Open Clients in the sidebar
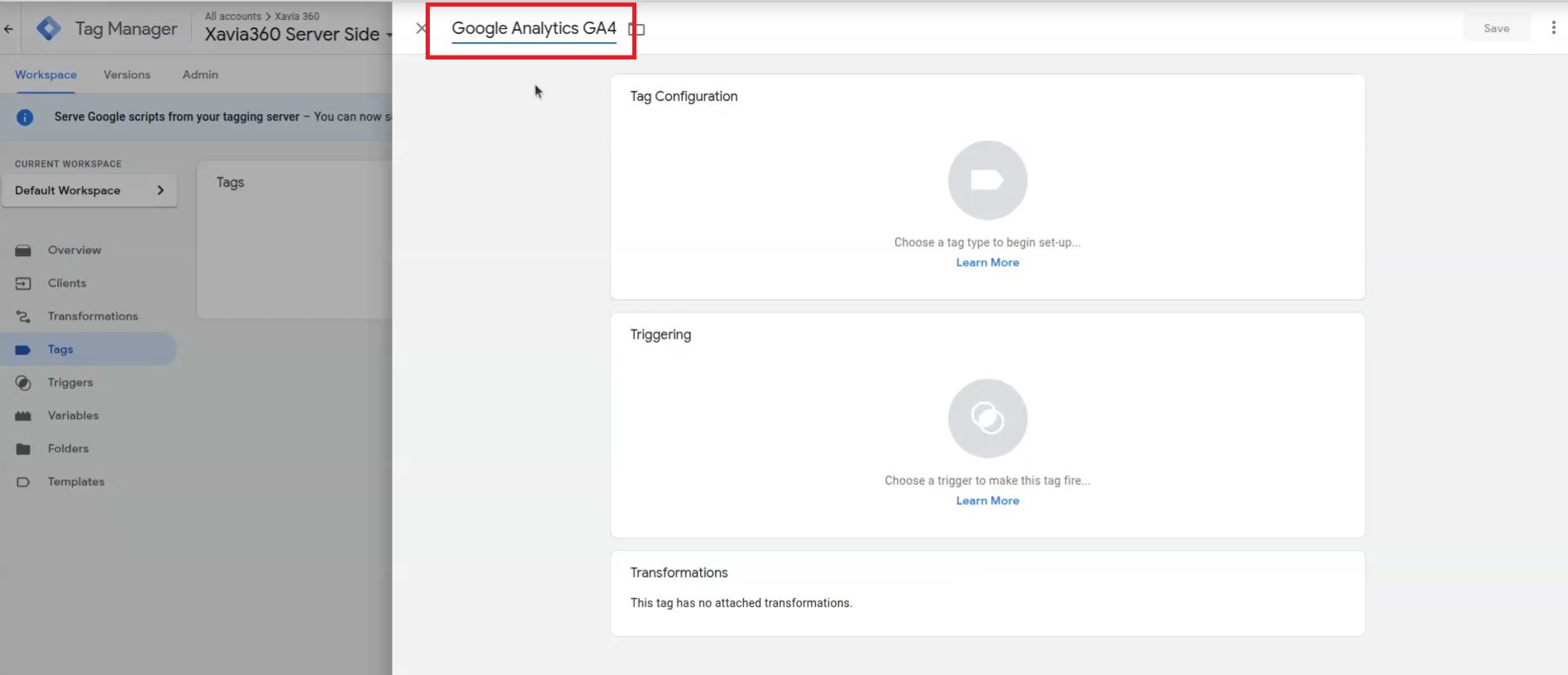The image size is (1568, 675). pos(67,283)
